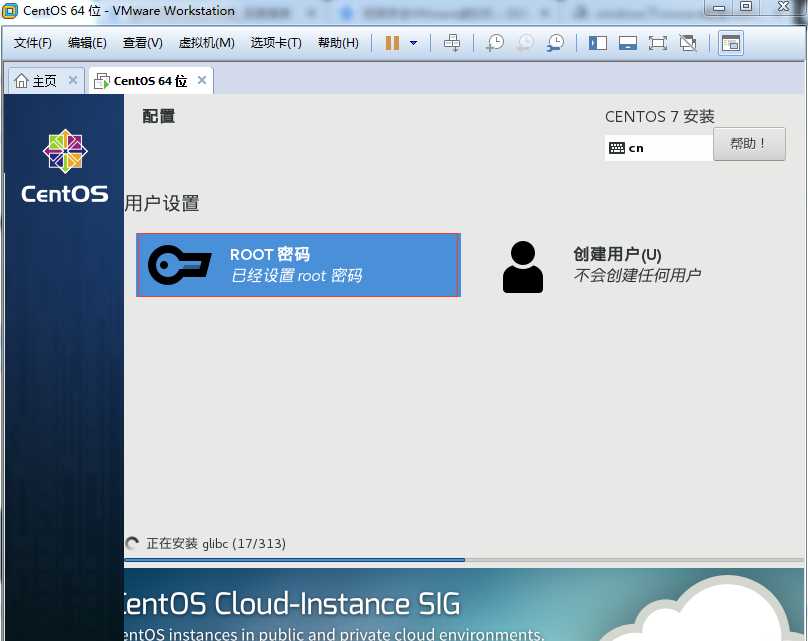Open the ROOT 密码 settings tile

point(298,265)
